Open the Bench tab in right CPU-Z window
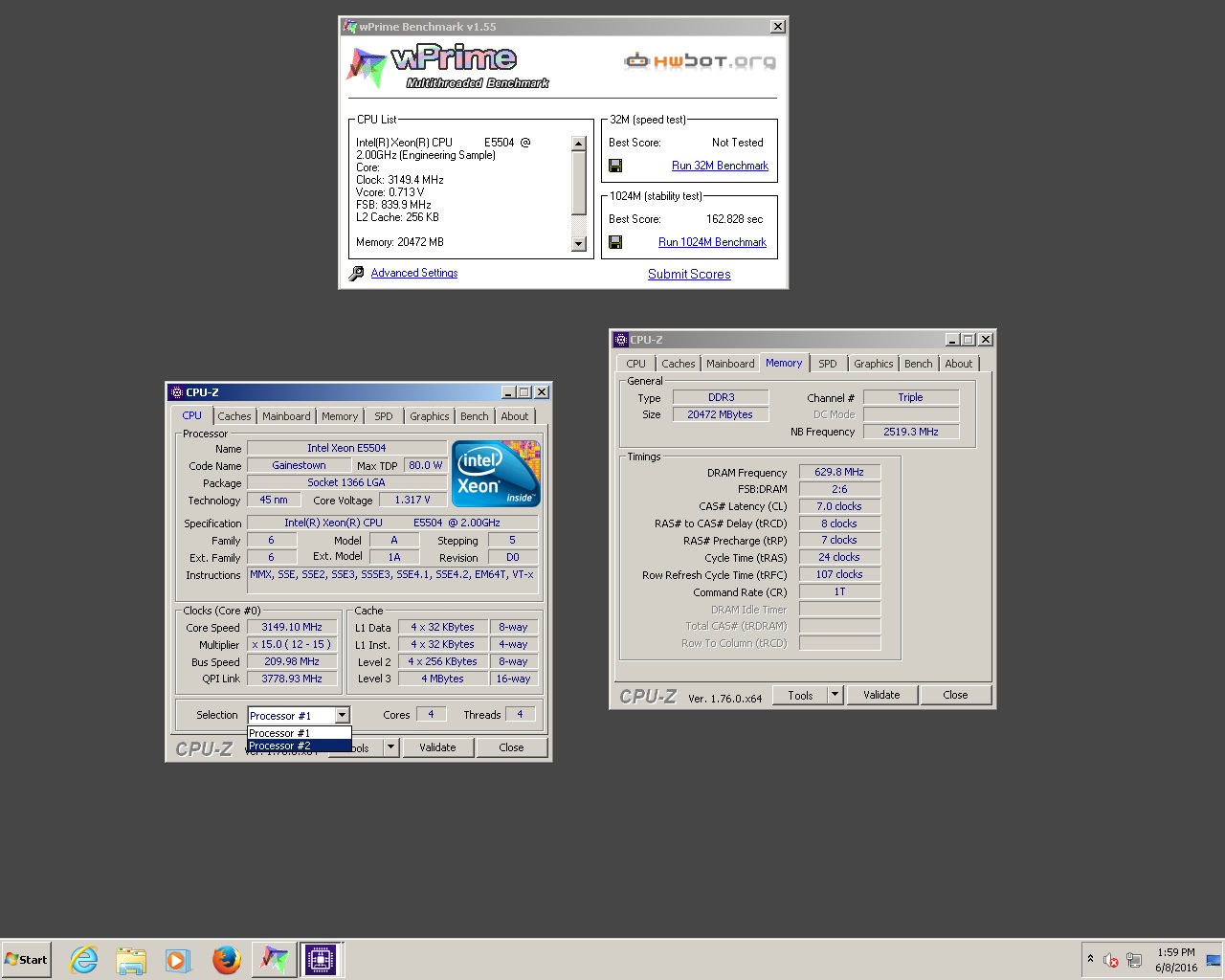 pos(918,364)
